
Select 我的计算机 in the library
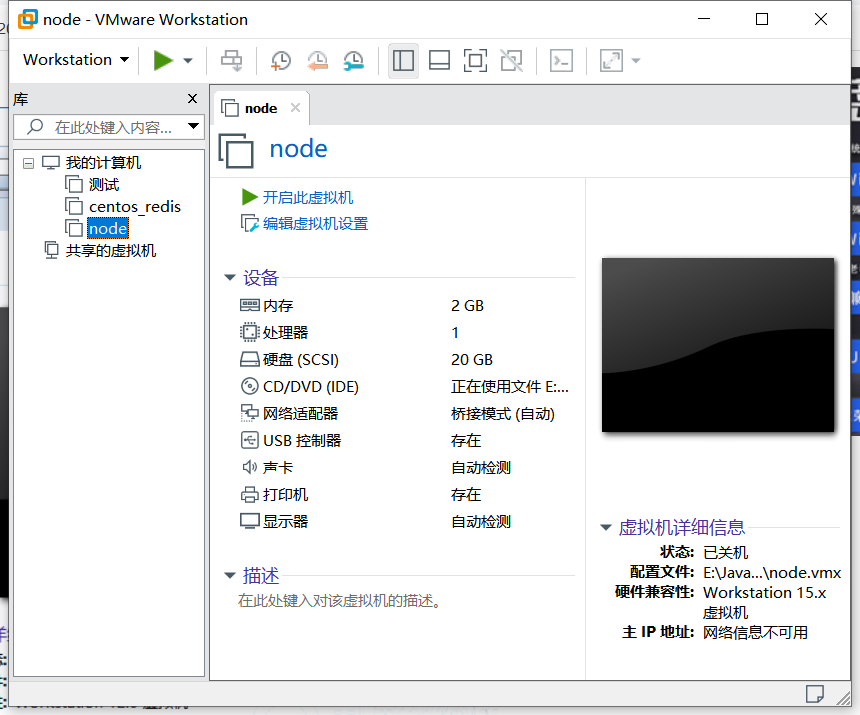(x=103, y=163)
